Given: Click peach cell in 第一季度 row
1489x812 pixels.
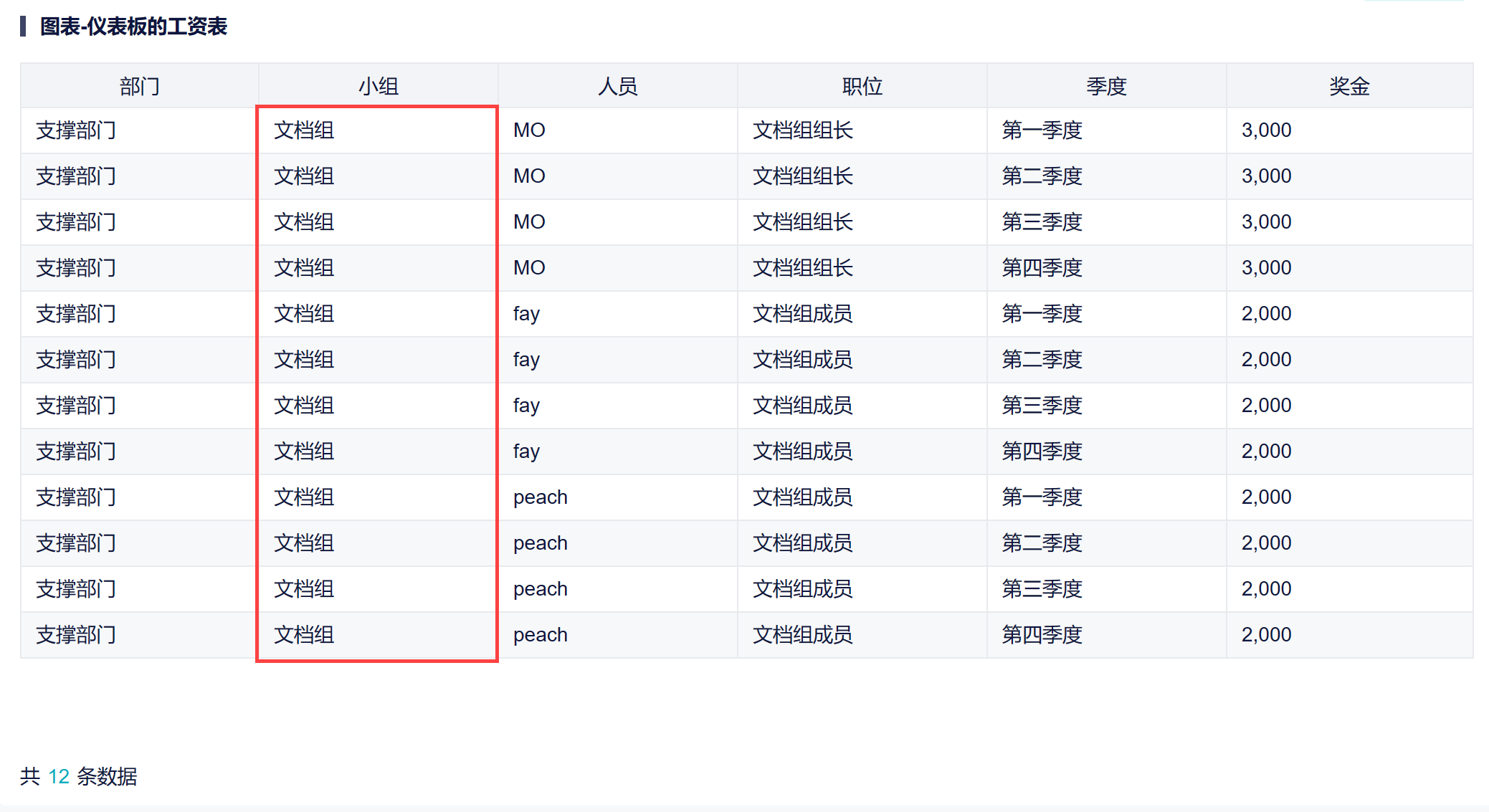Looking at the screenshot, I should (x=540, y=497).
